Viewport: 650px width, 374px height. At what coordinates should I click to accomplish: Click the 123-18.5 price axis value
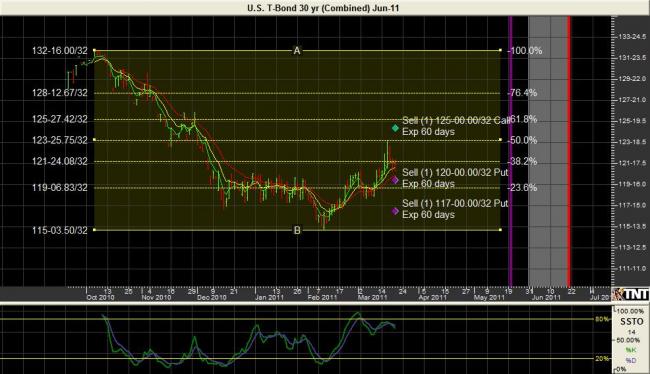pyautogui.click(x=632, y=142)
